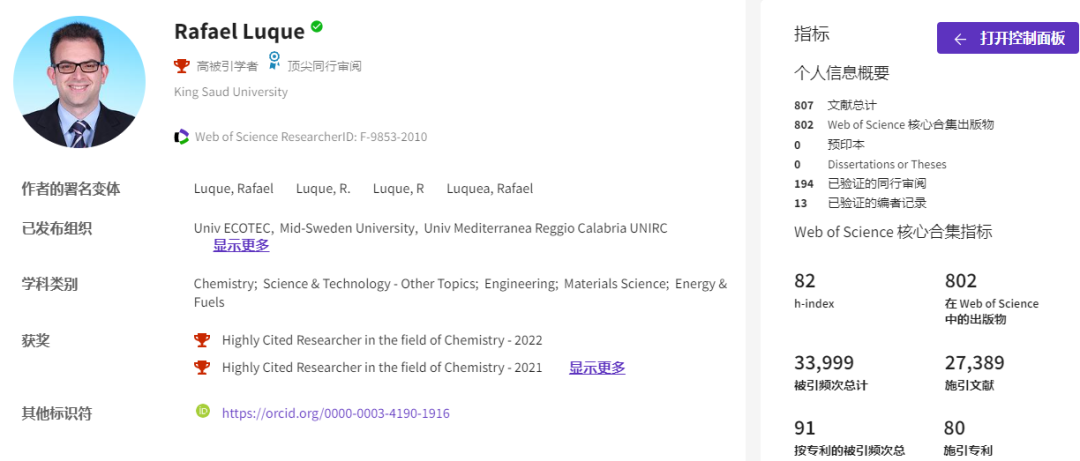Click the Web of Science ResearcherID logo icon
Screen dimensions: 1080x461
(x=181, y=136)
